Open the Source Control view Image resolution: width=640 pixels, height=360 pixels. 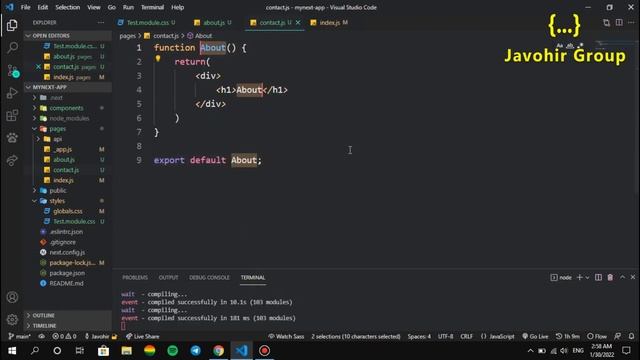coord(13,71)
